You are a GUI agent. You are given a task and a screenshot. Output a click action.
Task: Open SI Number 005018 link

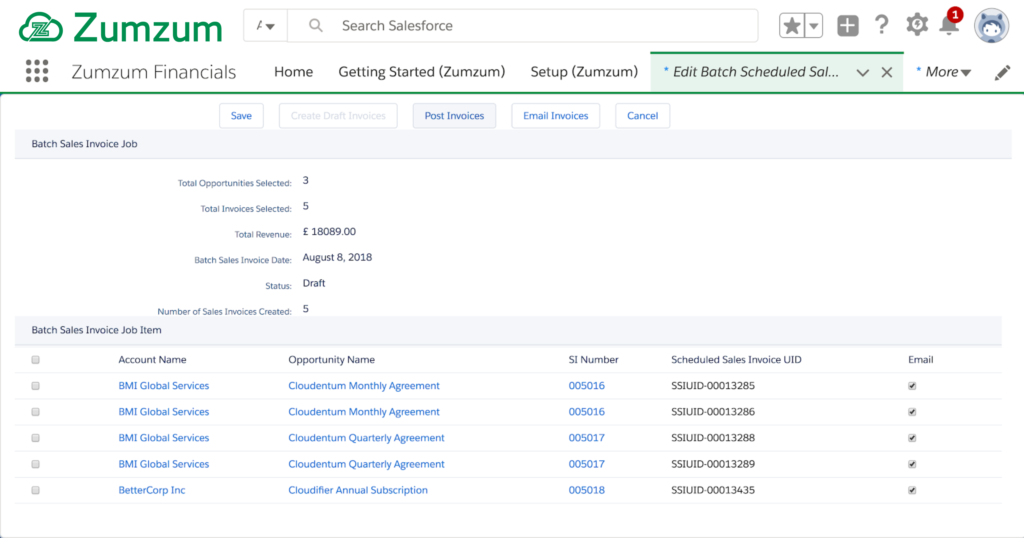[x=586, y=490]
